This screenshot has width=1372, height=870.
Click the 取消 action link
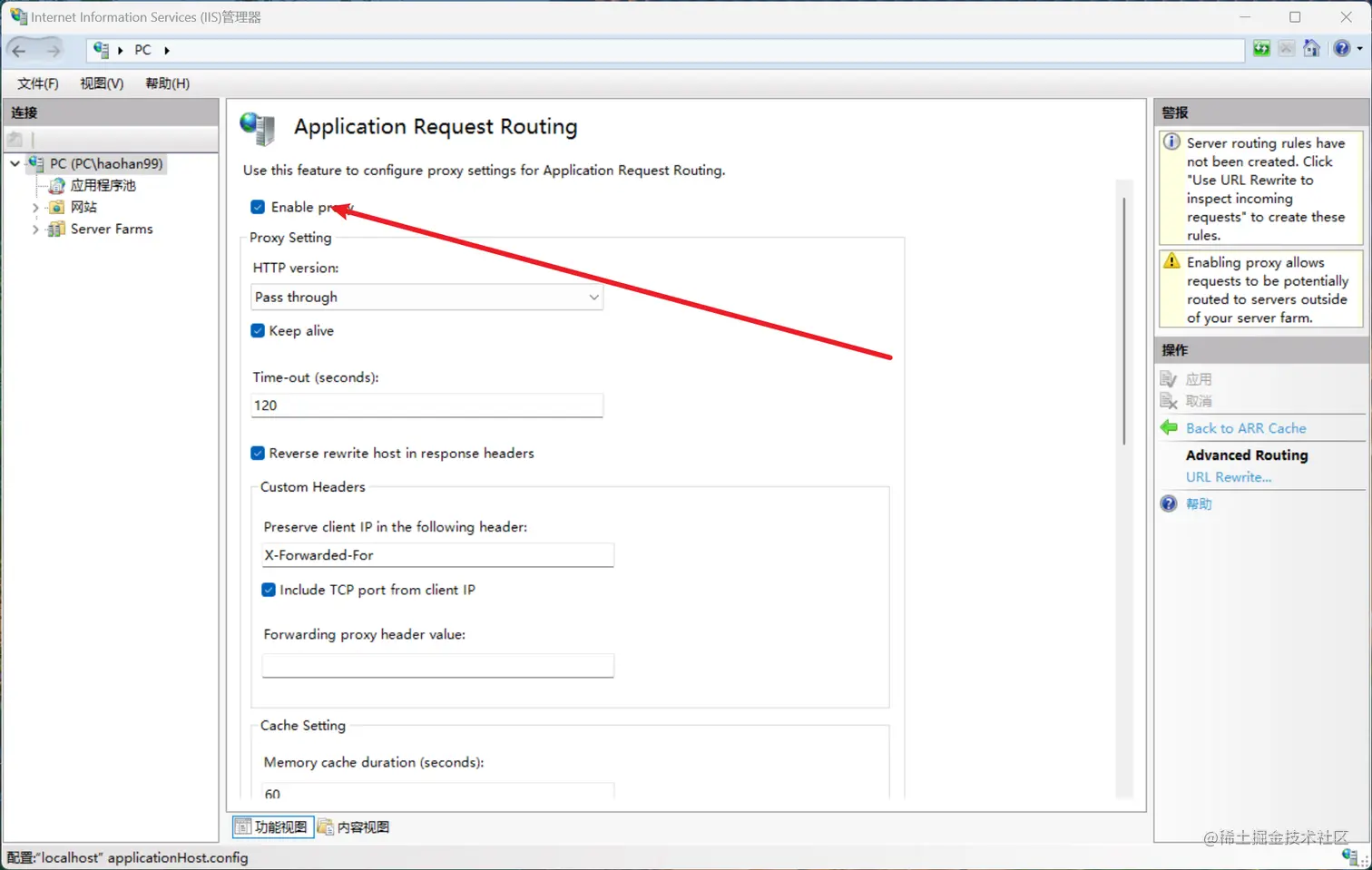(x=1199, y=401)
